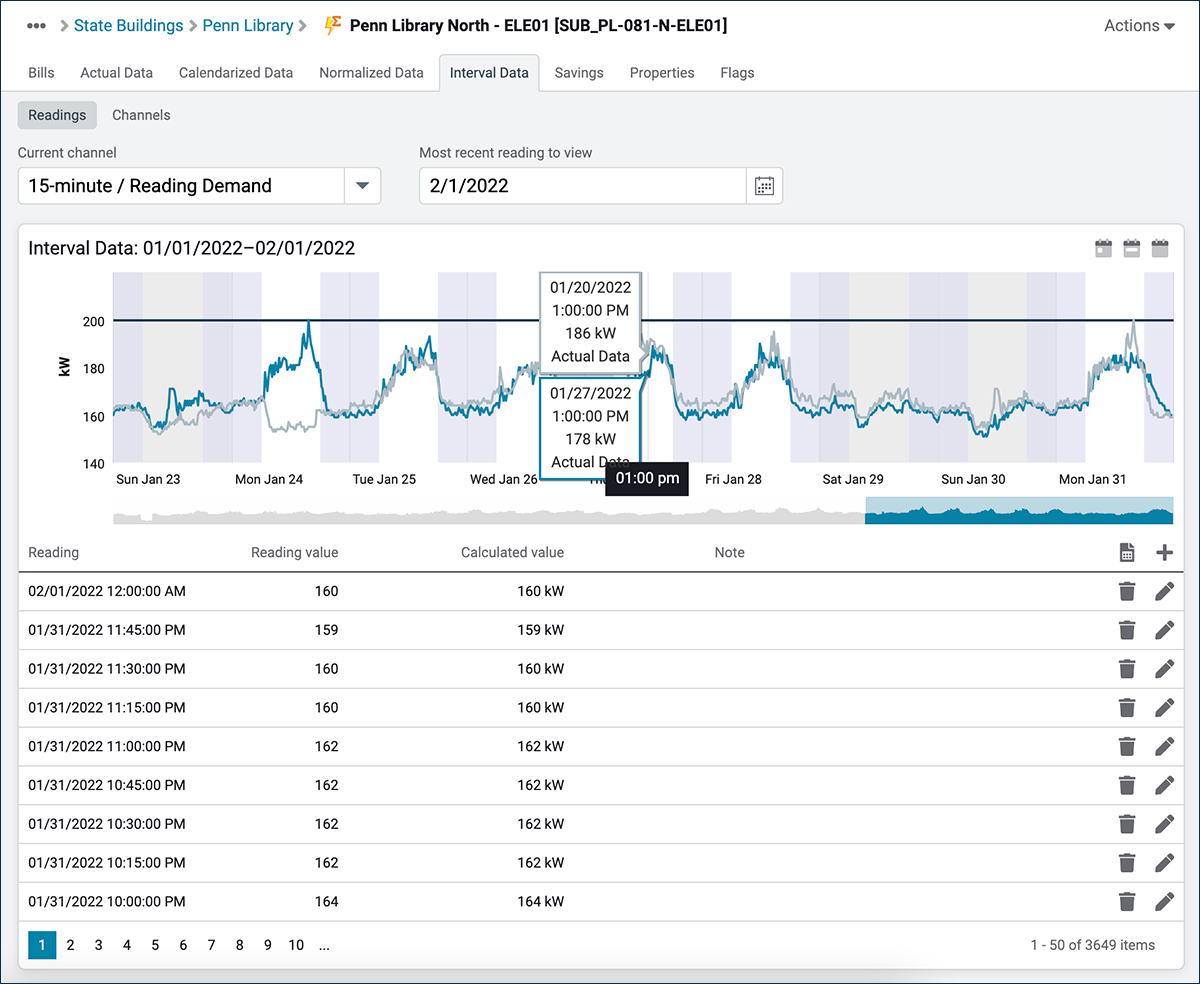Viewport: 1200px width, 984px height.
Task: Open calendar picker for most recent reading
Action: click(x=764, y=186)
